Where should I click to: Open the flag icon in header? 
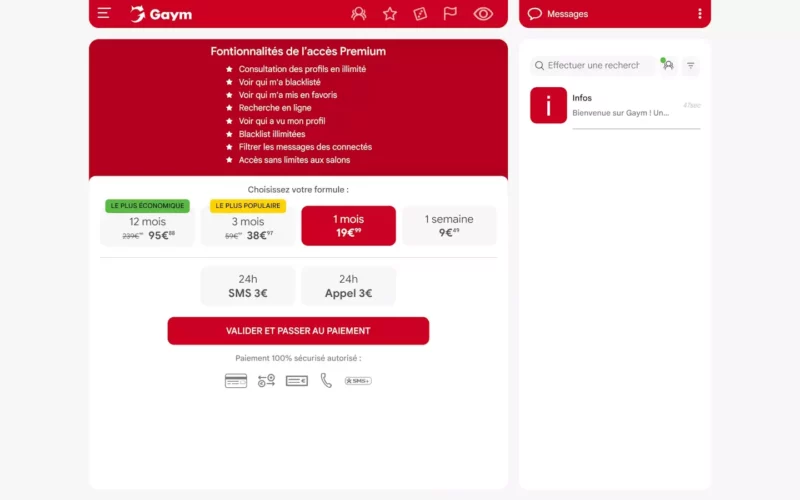coord(450,13)
